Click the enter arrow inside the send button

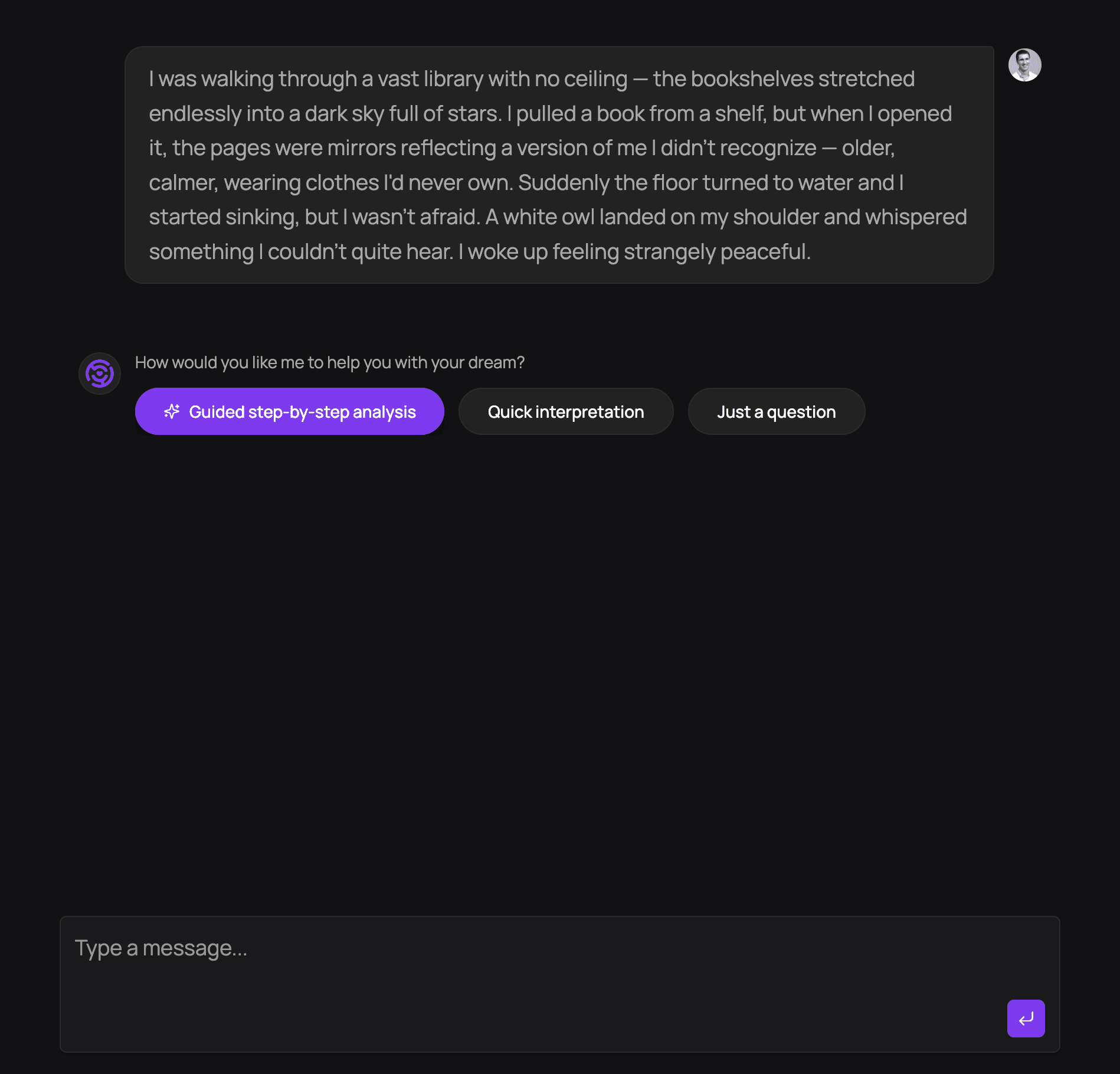(1026, 1019)
